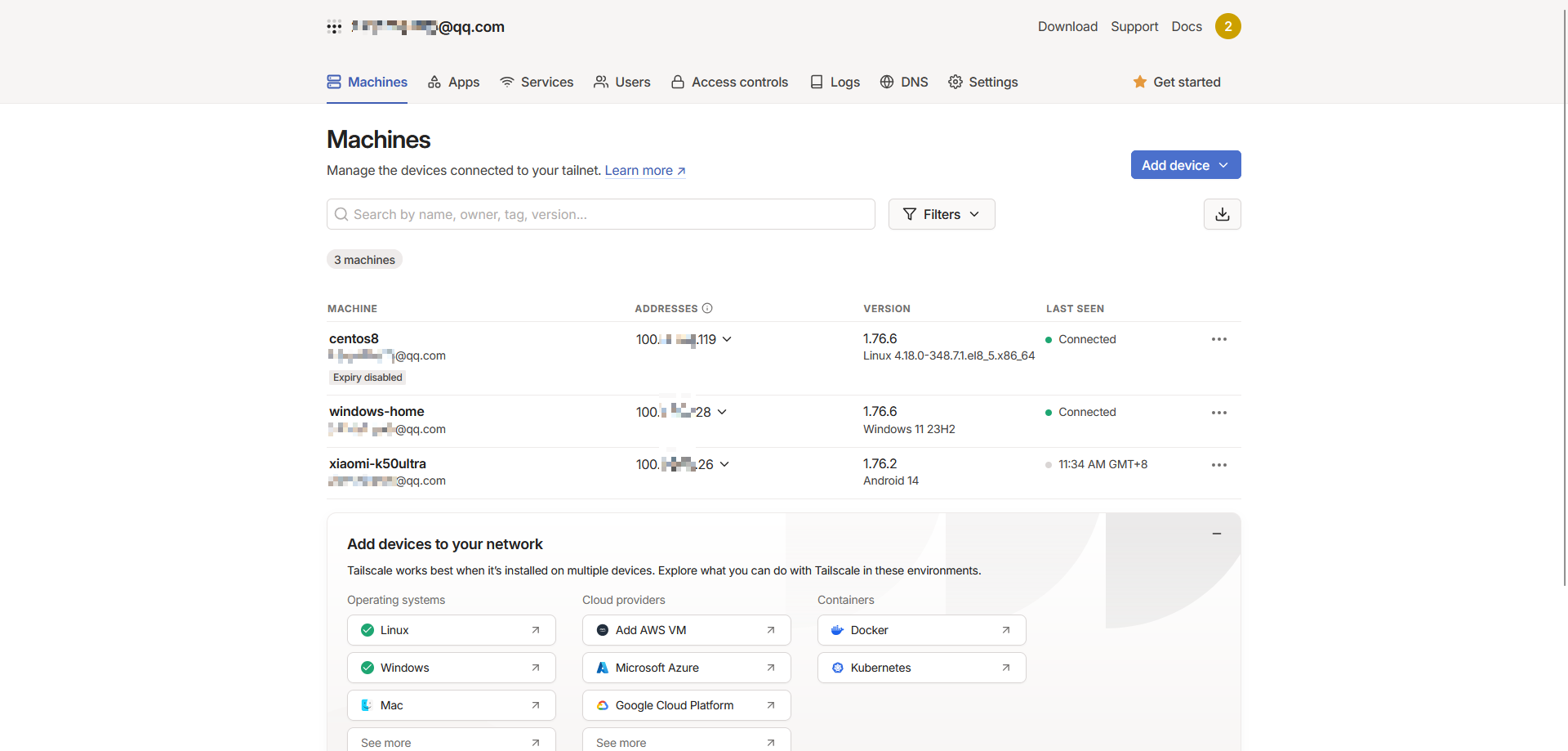Click the Google Cloud Platform logo icon

point(602,705)
